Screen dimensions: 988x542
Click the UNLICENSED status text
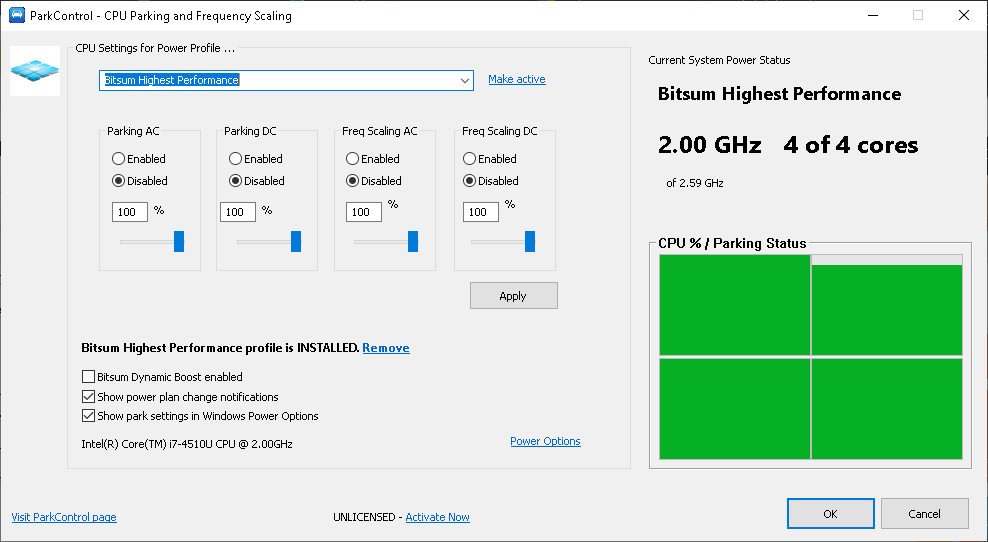click(x=364, y=517)
